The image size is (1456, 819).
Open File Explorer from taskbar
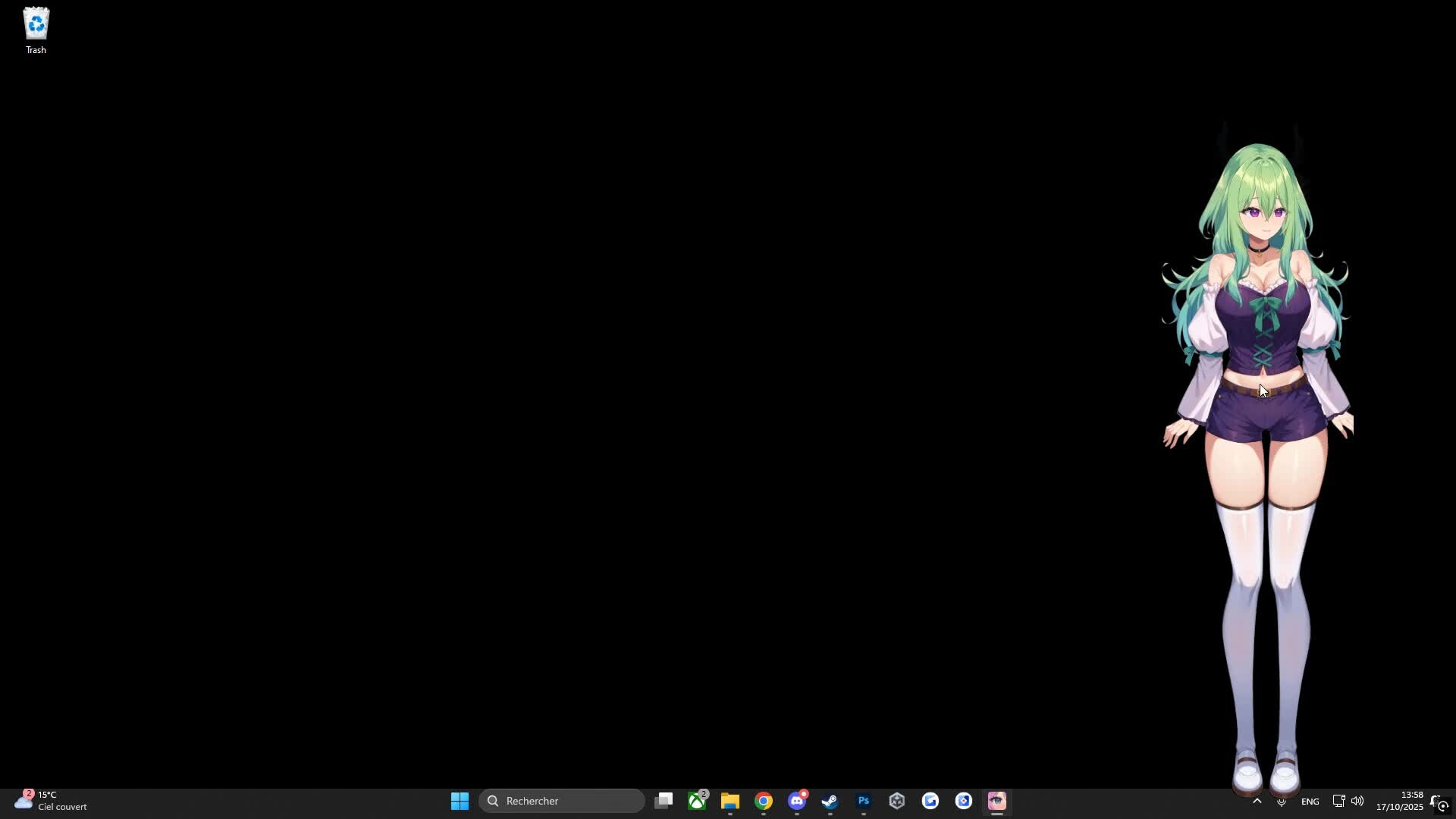[730, 801]
